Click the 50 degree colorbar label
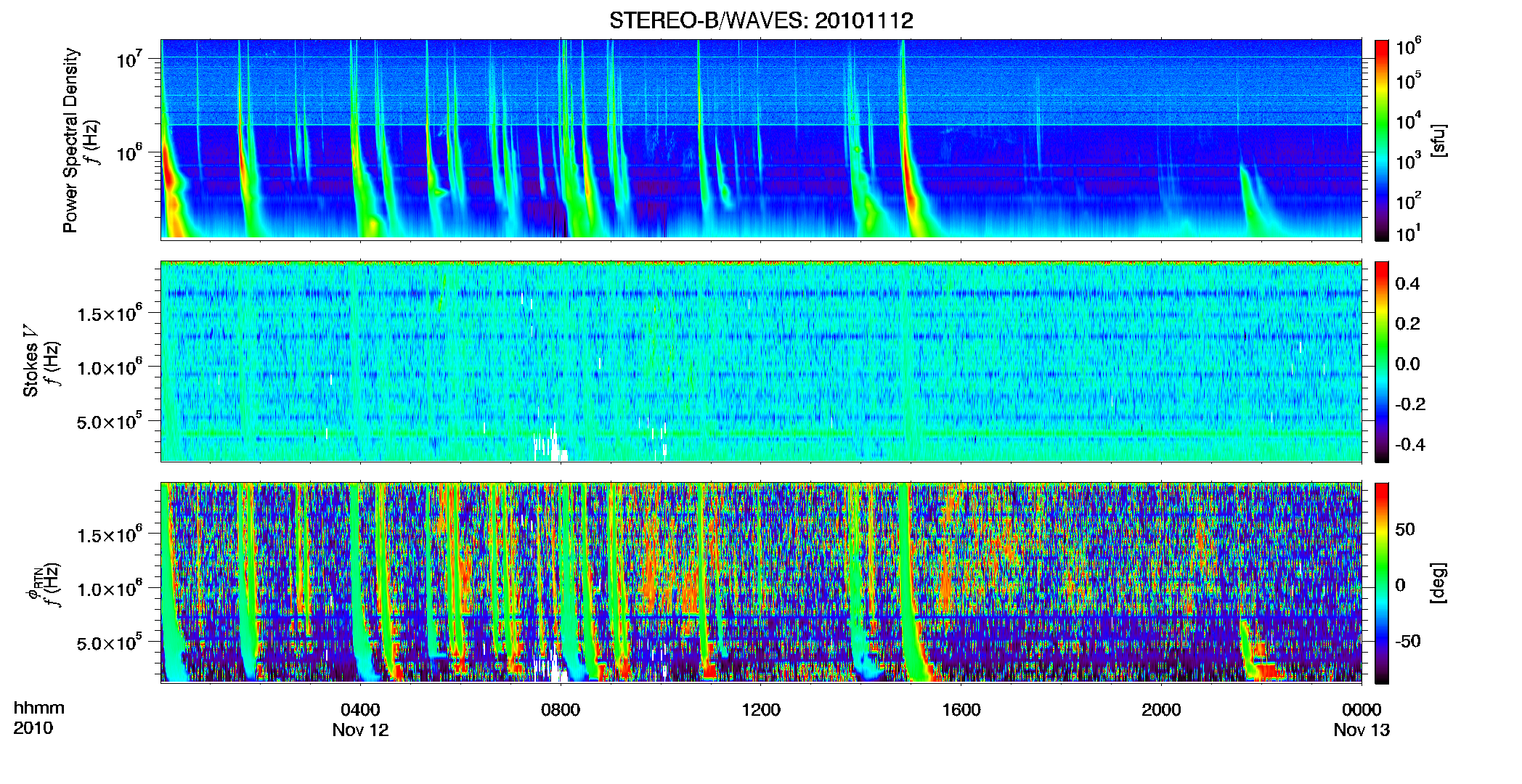This screenshot has width=1522, height=784. (1405, 529)
